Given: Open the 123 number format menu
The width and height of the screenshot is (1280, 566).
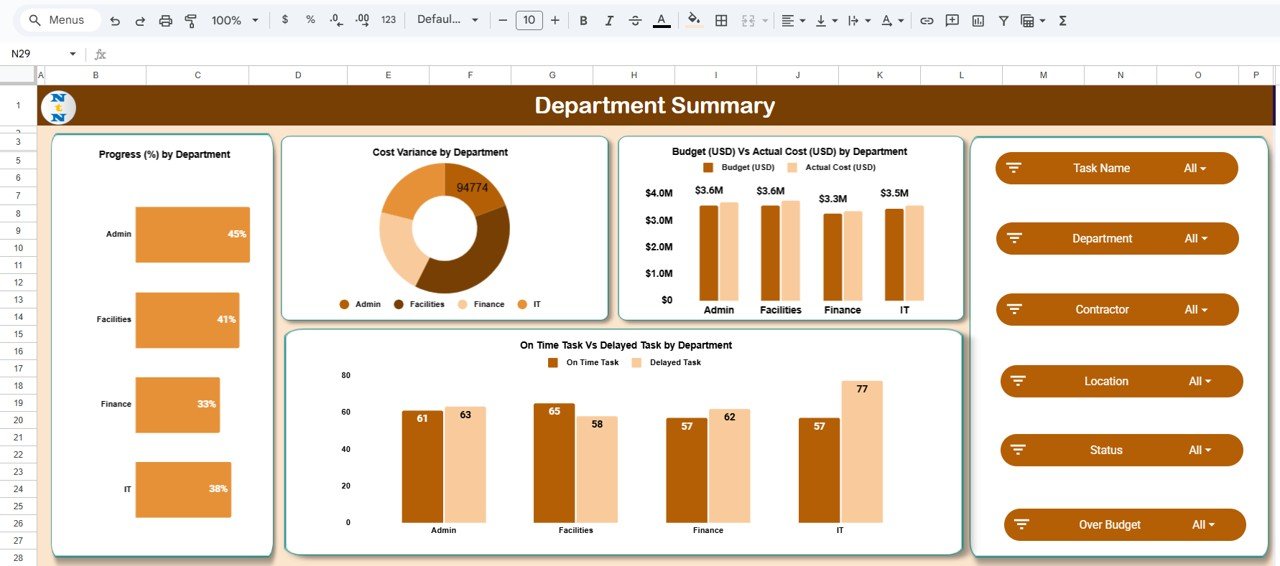Looking at the screenshot, I should coord(388,20).
